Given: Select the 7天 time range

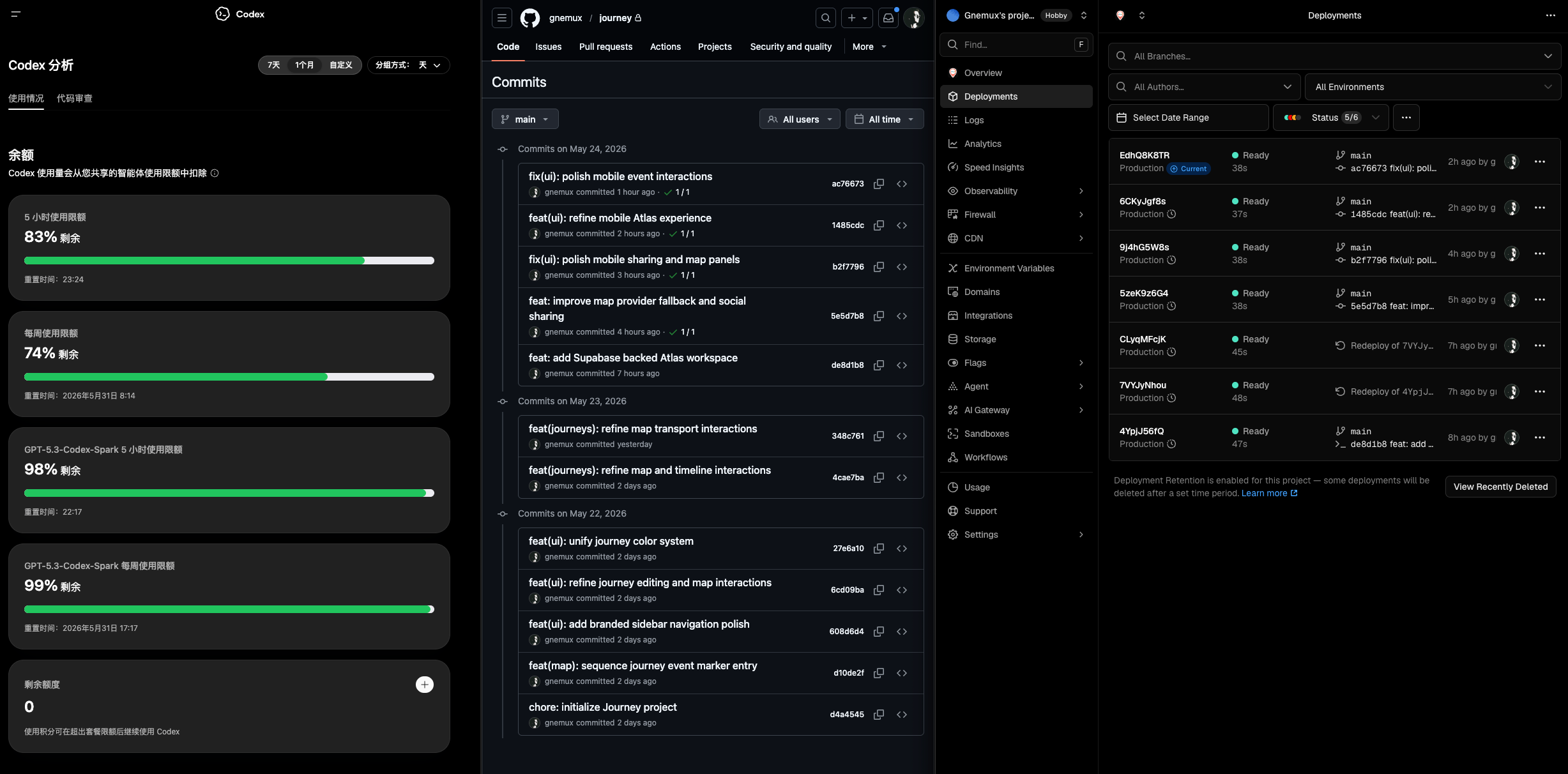Looking at the screenshot, I should pos(273,65).
